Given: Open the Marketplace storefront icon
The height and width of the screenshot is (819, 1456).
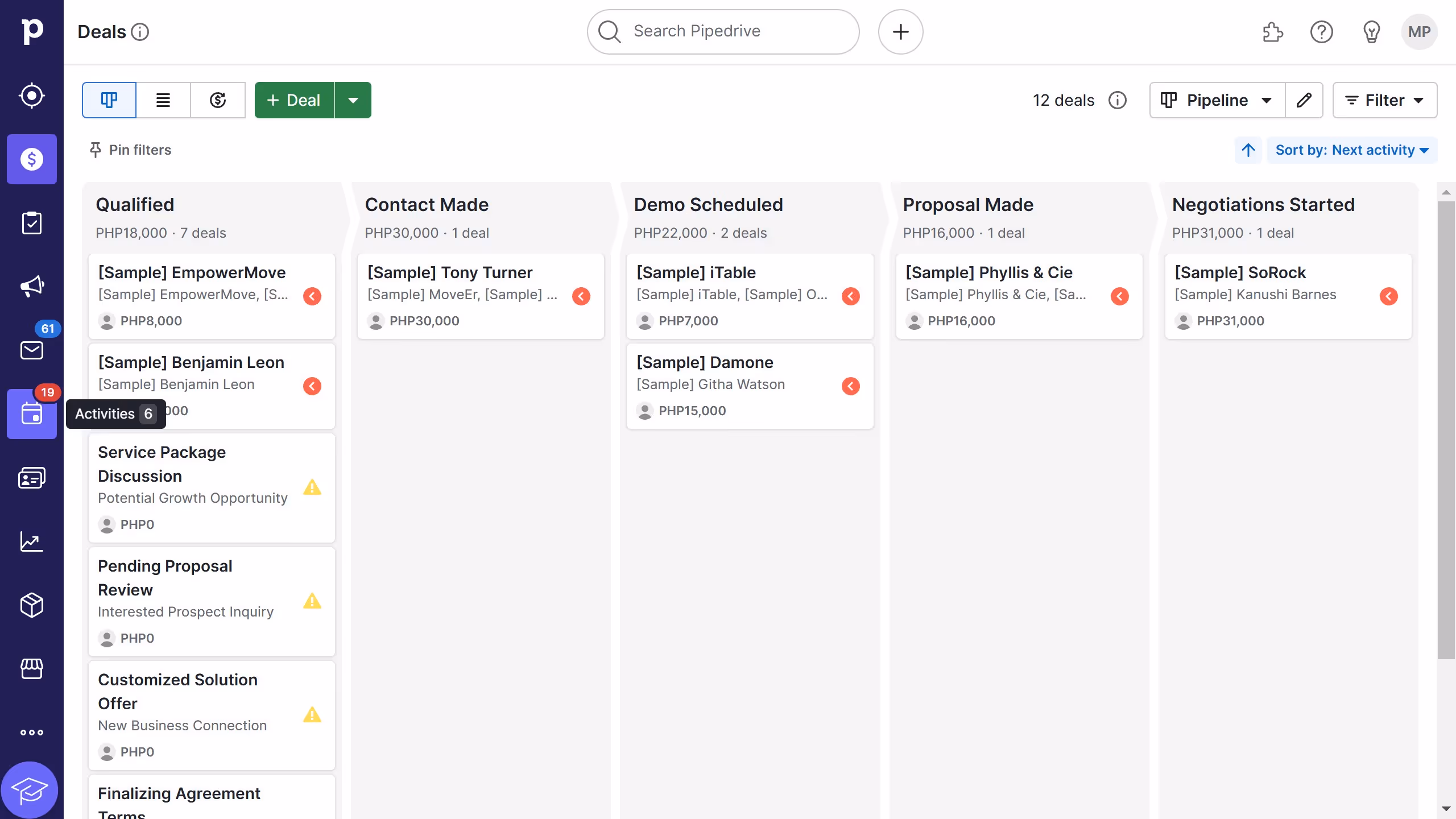Looking at the screenshot, I should pyautogui.click(x=31, y=669).
